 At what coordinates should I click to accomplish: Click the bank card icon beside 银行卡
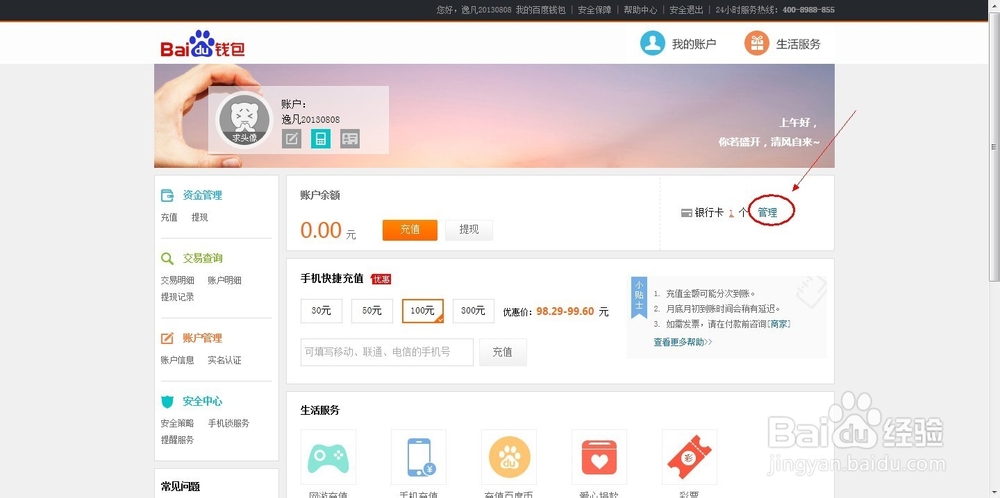tap(686, 213)
